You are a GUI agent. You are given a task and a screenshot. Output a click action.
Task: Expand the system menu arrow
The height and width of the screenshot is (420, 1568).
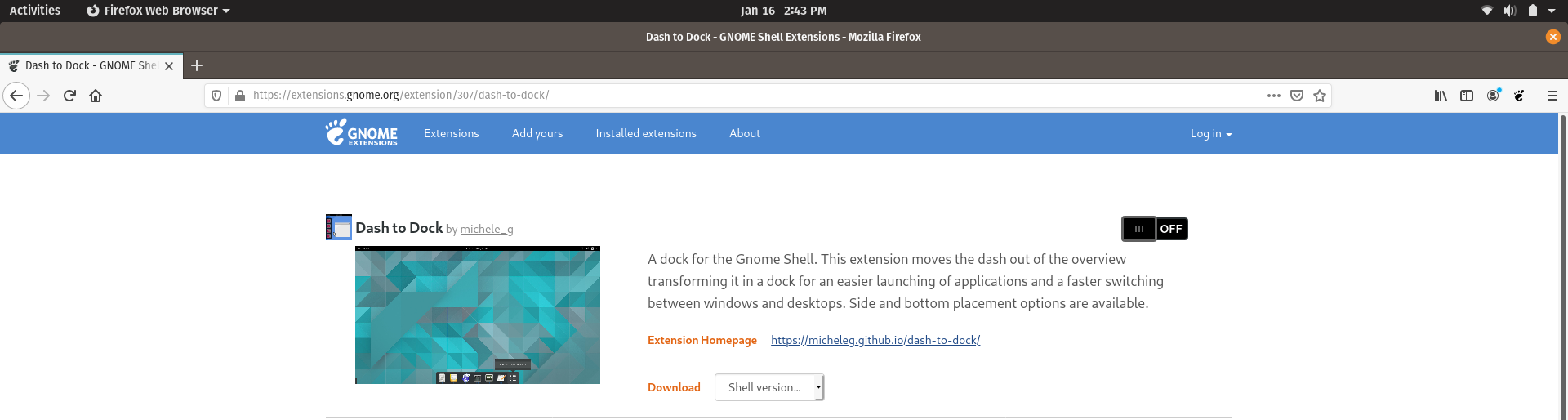click(1552, 11)
